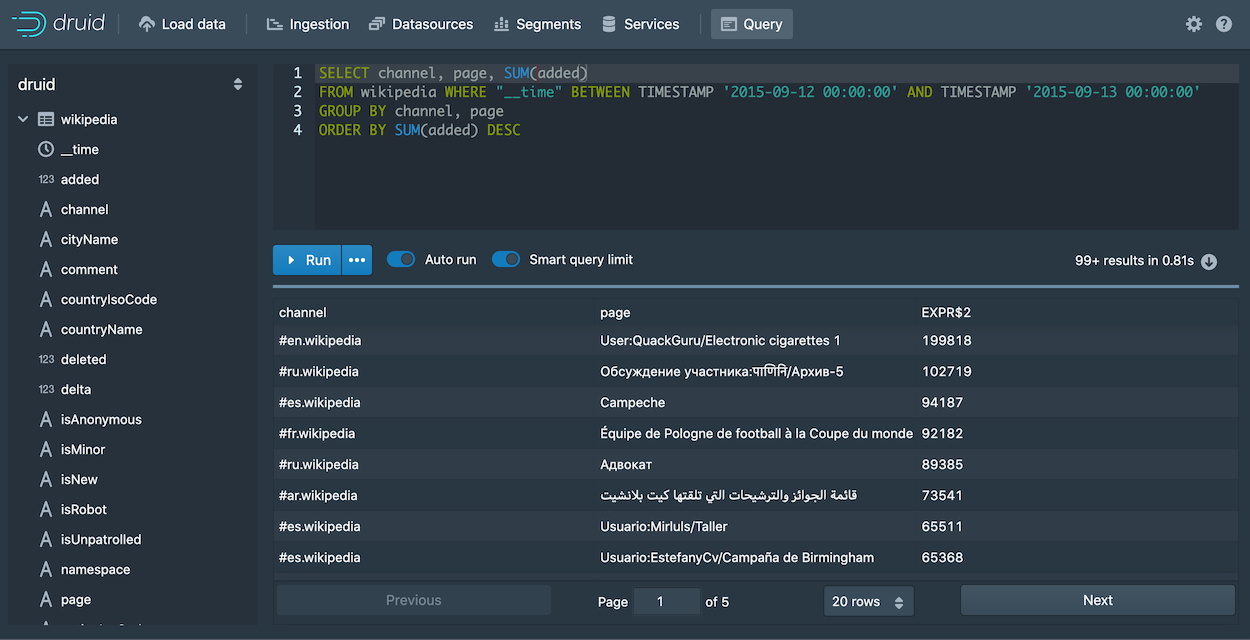The width and height of the screenshot is (1250, 640).
Task: Go to the Next results page
Action: tap(1098, 600)
